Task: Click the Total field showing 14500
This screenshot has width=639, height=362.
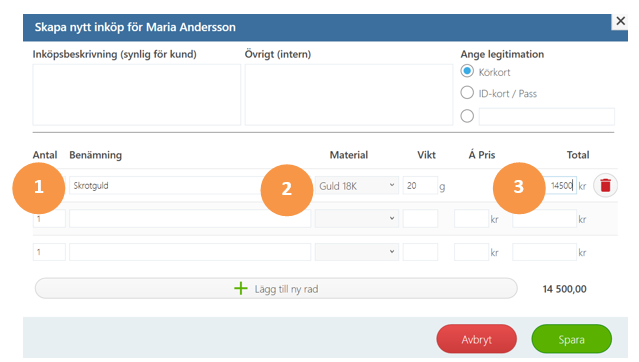Action: [560, 185]
